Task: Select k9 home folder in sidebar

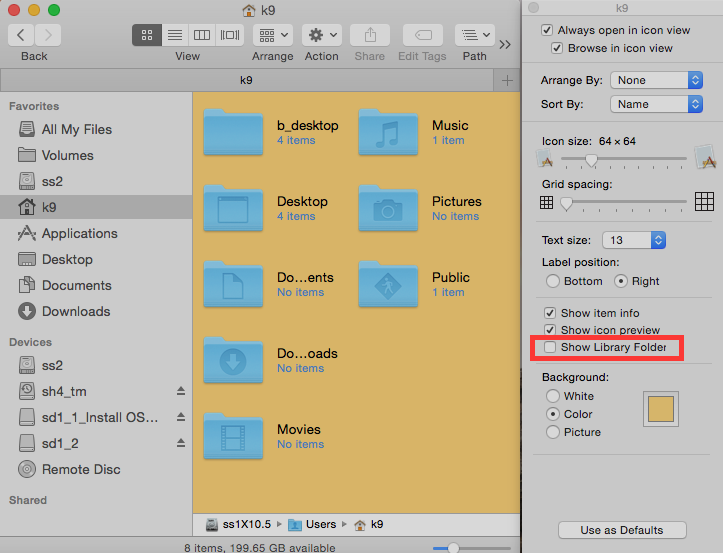Action: [96, 207]
